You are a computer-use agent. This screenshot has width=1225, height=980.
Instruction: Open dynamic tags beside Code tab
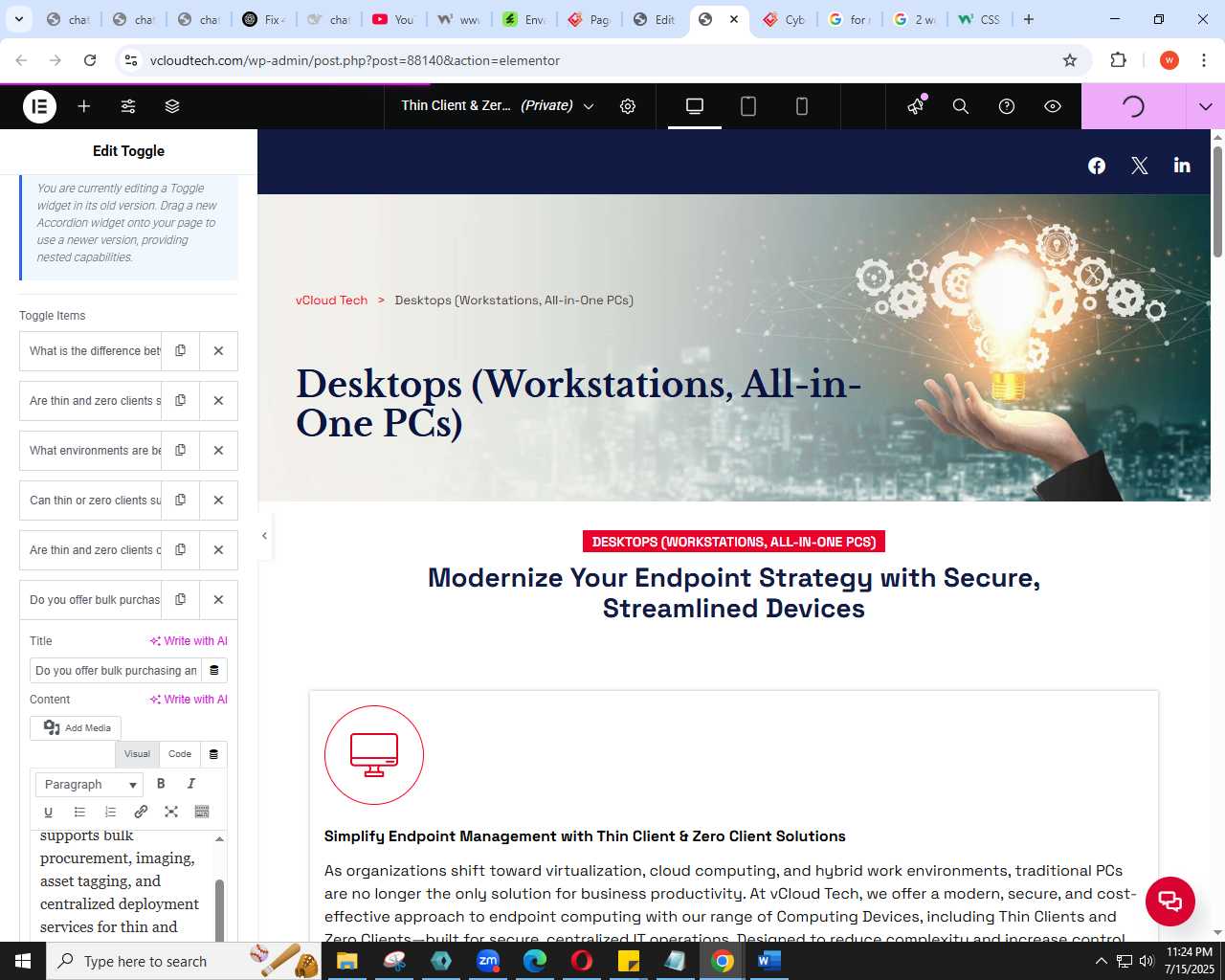click(213, 754)
